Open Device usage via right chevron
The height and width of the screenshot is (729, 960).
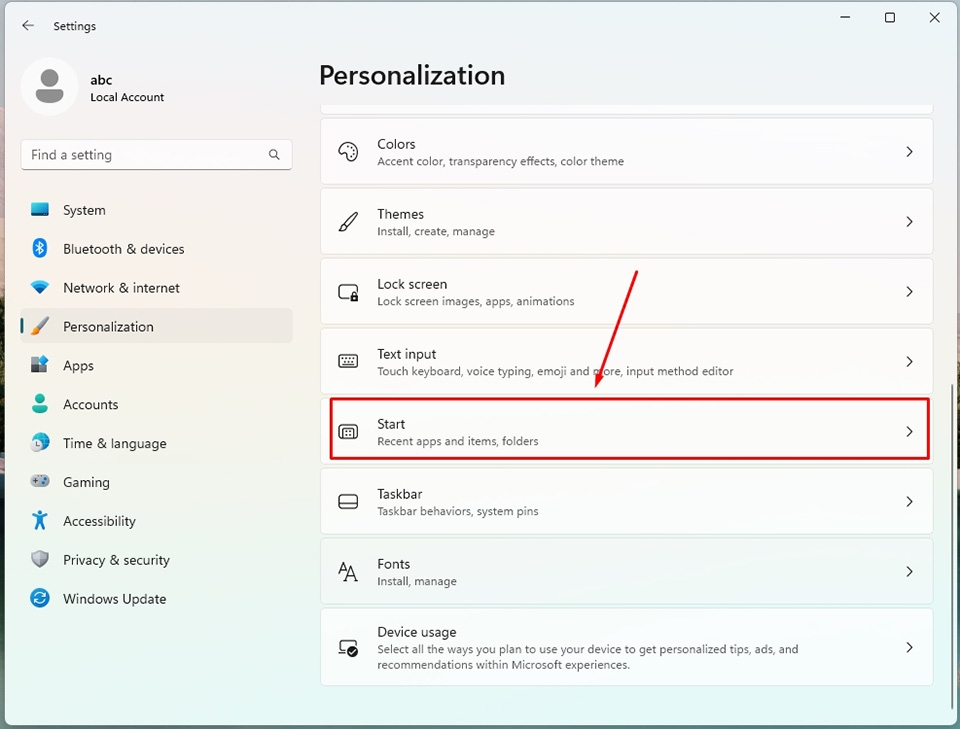pos(909,648)
